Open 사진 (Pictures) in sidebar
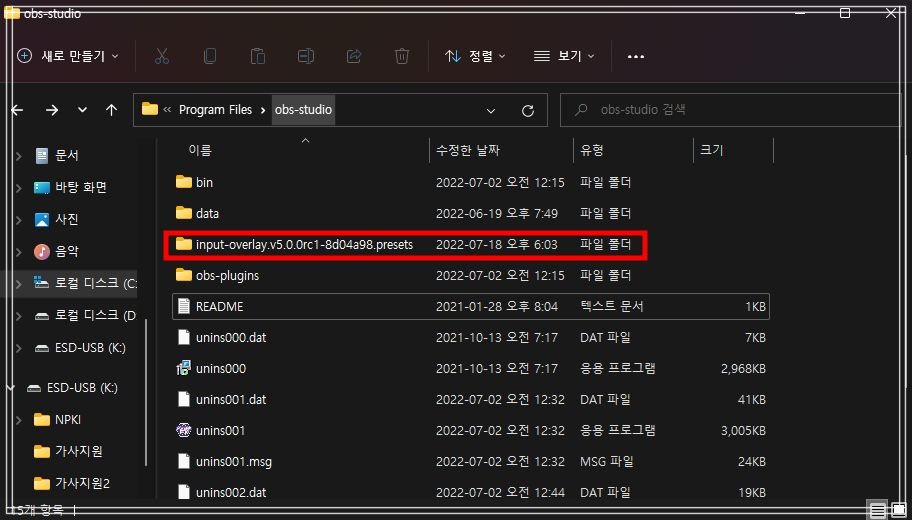This screenshot has height=520, width=912. 66,219
